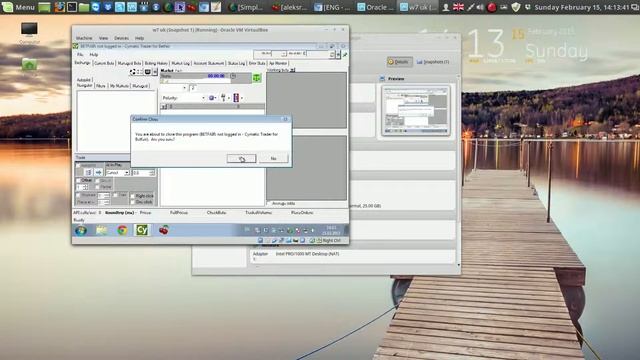Click the red record icon in system tray

(492, 7)
